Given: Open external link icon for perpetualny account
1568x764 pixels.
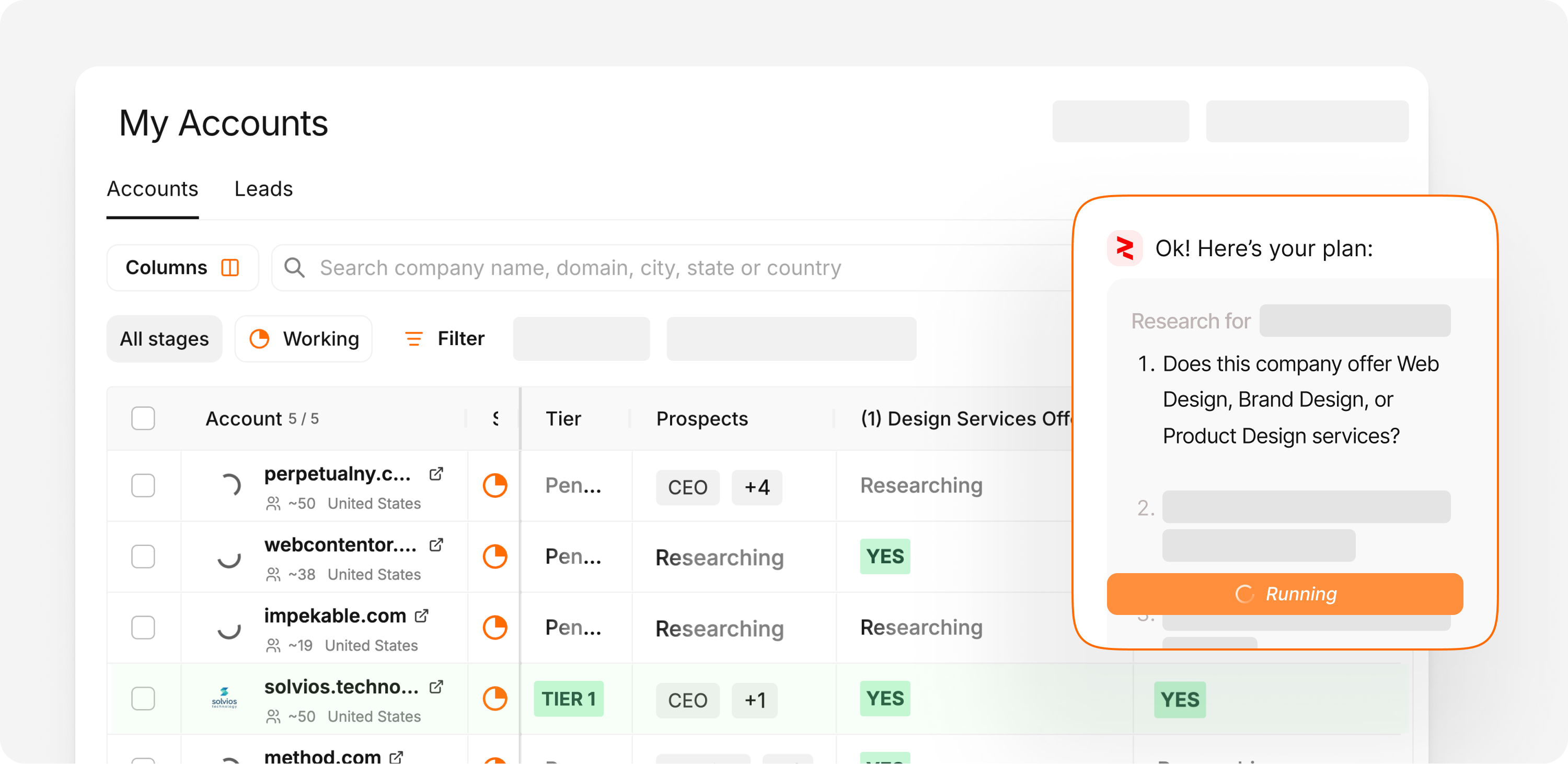Looking at the screenshot, I should point(436,474).
